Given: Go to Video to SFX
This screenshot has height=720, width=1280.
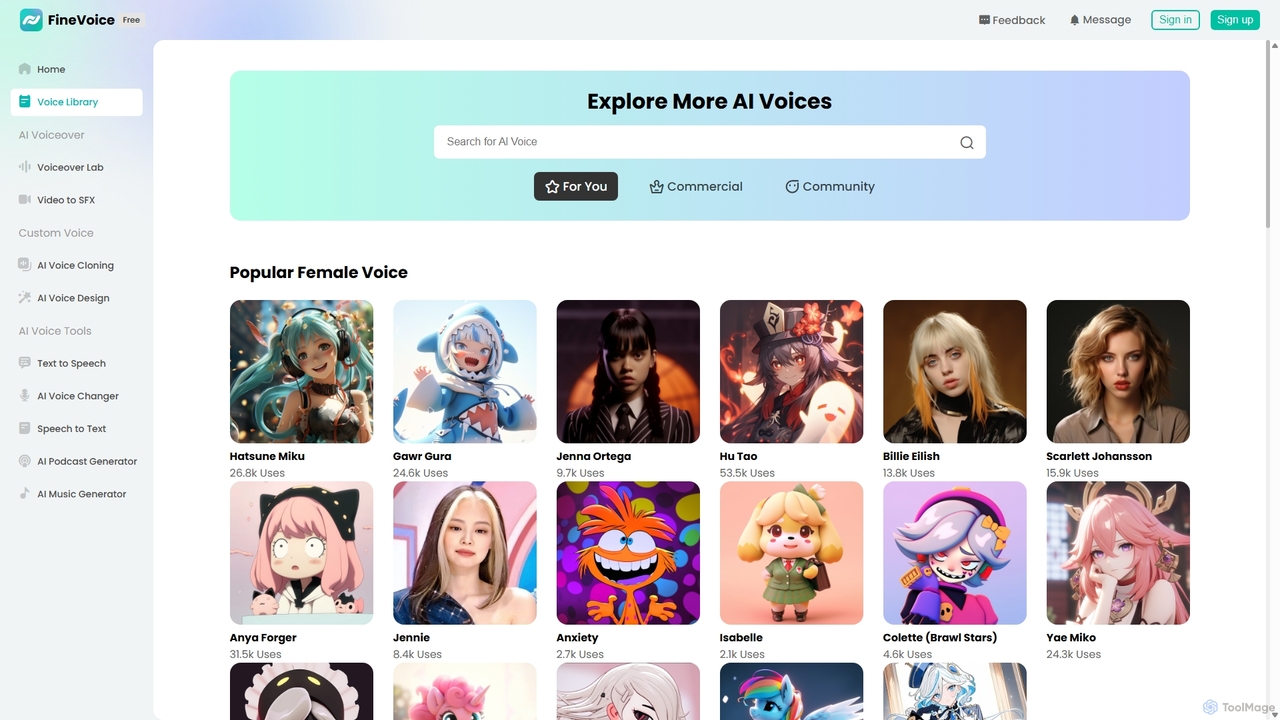Looking at the screenshot, I should [x=77, y=200].
